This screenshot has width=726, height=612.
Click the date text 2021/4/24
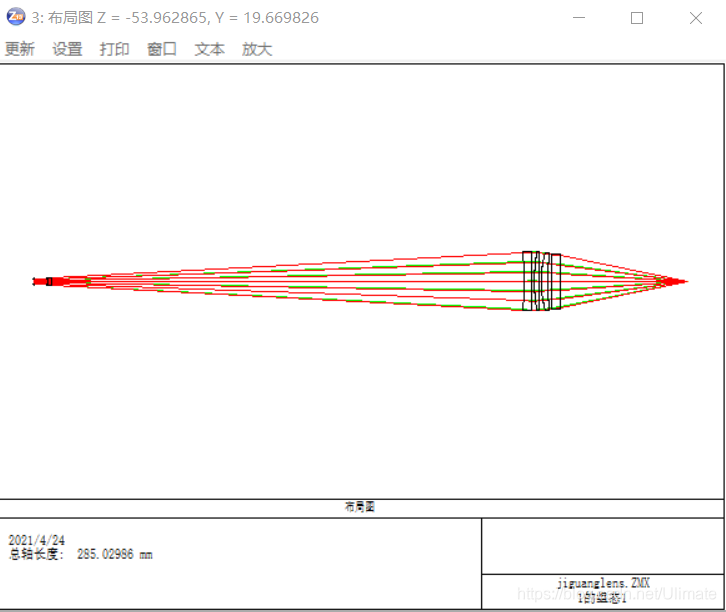pyautogui.click(x=37, y=540)
